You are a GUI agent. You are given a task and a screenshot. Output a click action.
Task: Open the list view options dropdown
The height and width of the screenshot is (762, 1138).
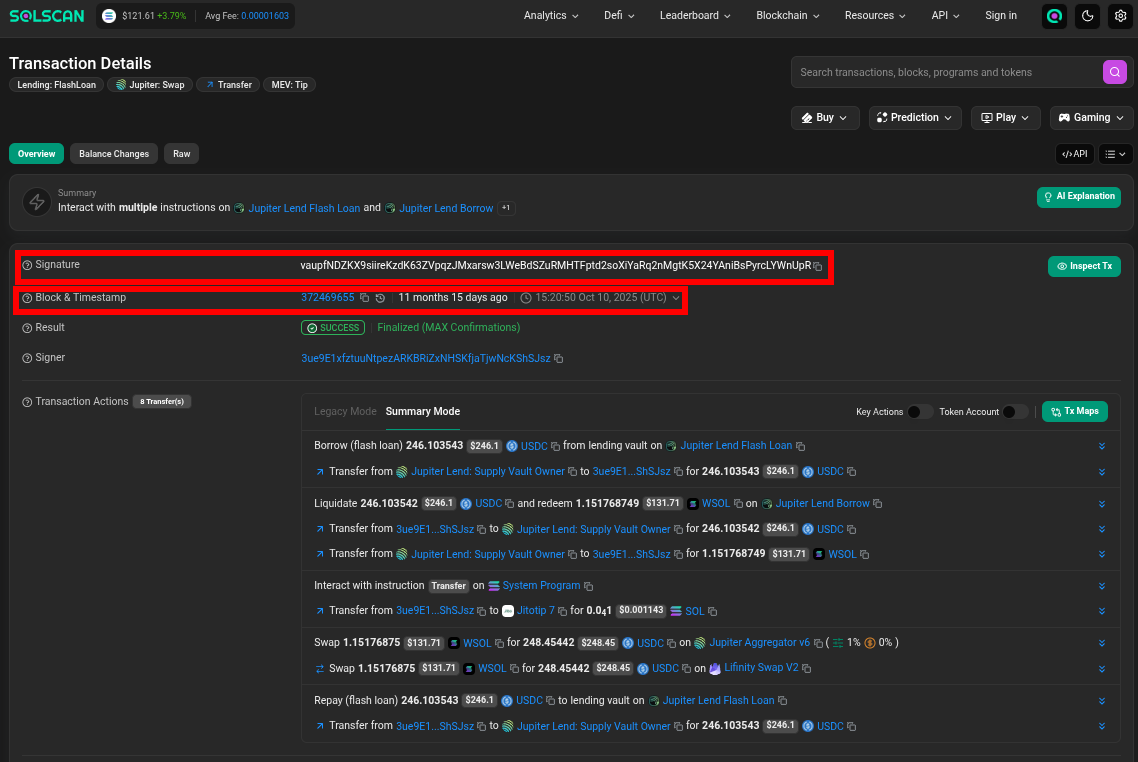[x=1116, y=154]
